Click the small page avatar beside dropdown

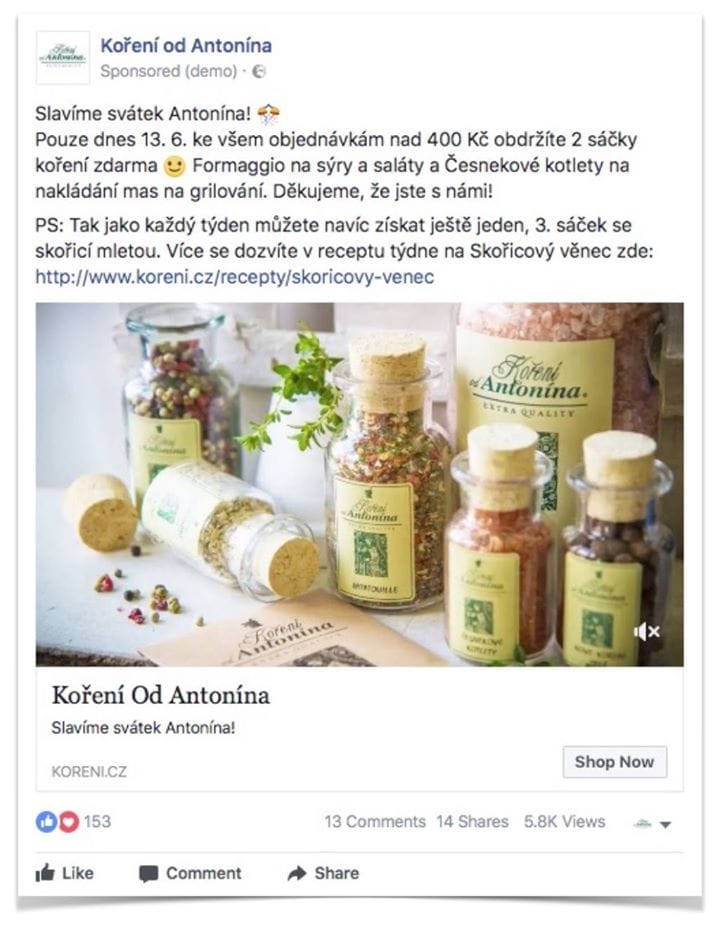(643, 823)
